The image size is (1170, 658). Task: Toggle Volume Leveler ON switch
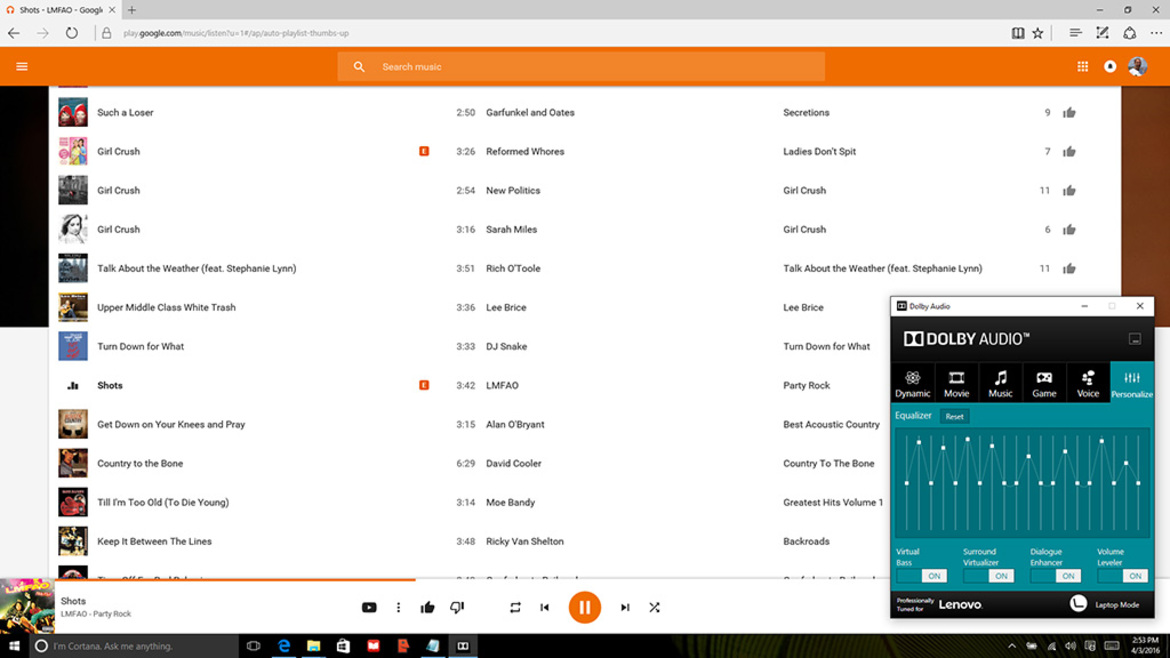point(1123,576)
